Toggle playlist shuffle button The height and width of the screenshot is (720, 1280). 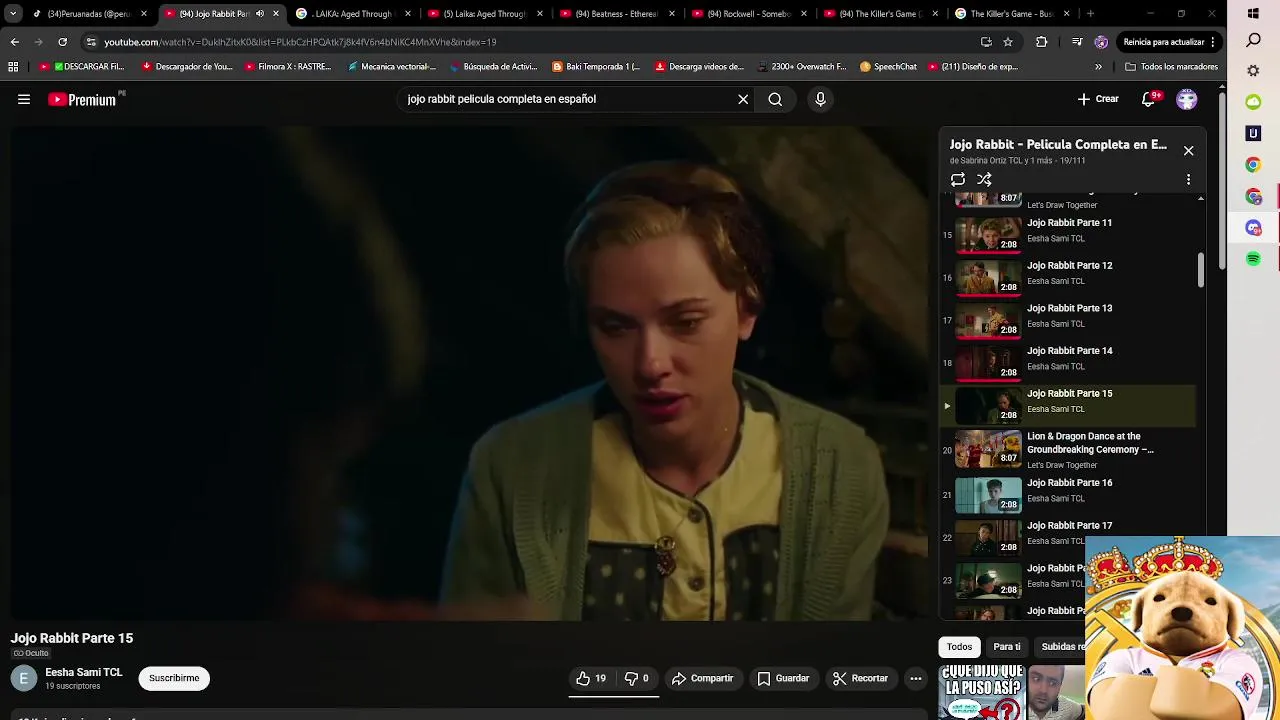[984, 179]
